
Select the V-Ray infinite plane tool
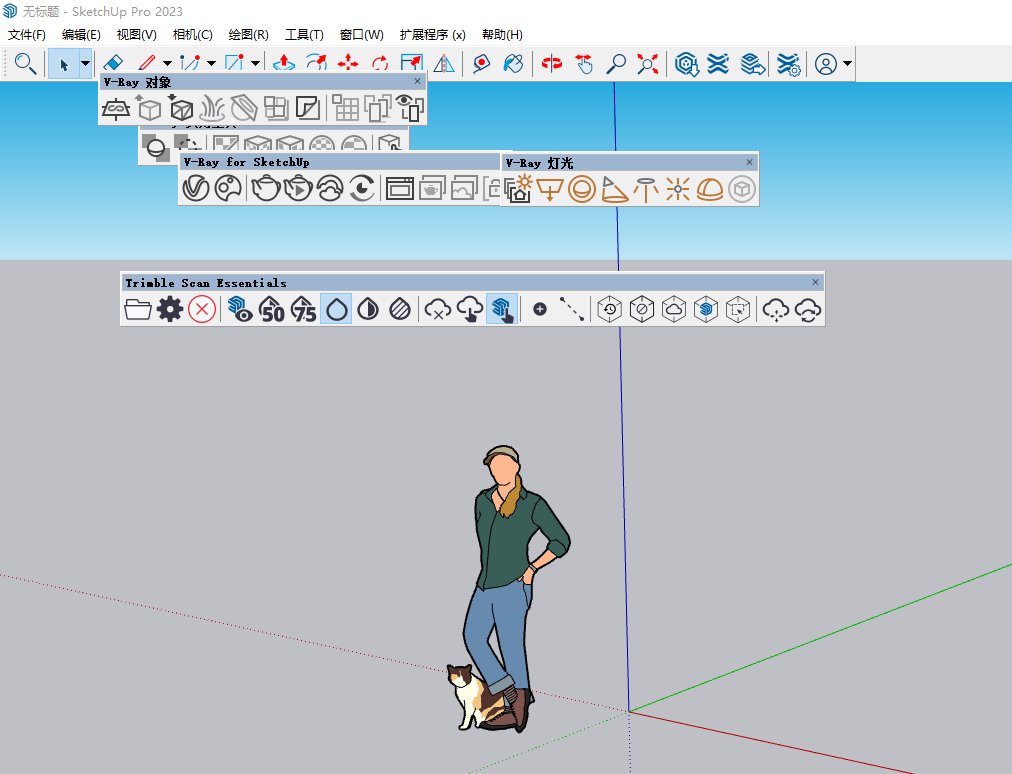[115, 110]
